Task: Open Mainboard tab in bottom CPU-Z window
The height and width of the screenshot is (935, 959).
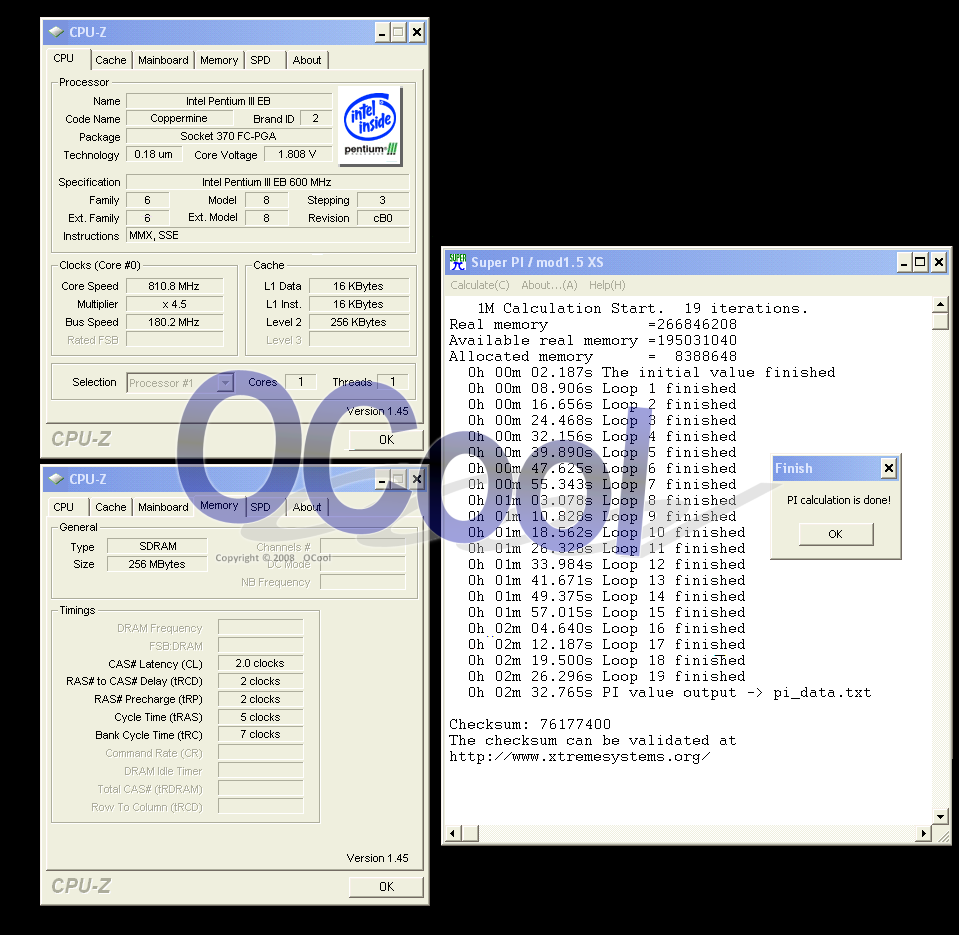Action: point(163,507)
